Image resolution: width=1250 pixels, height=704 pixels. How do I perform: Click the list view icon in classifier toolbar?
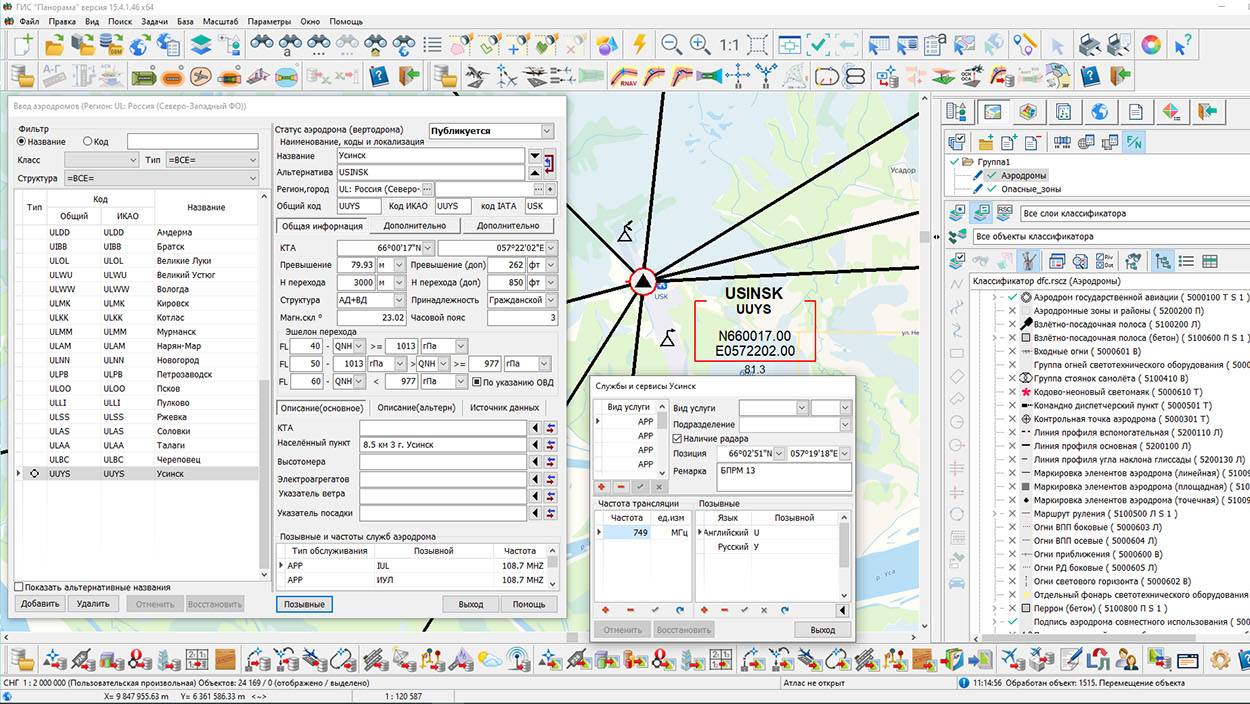[1186, 261]
